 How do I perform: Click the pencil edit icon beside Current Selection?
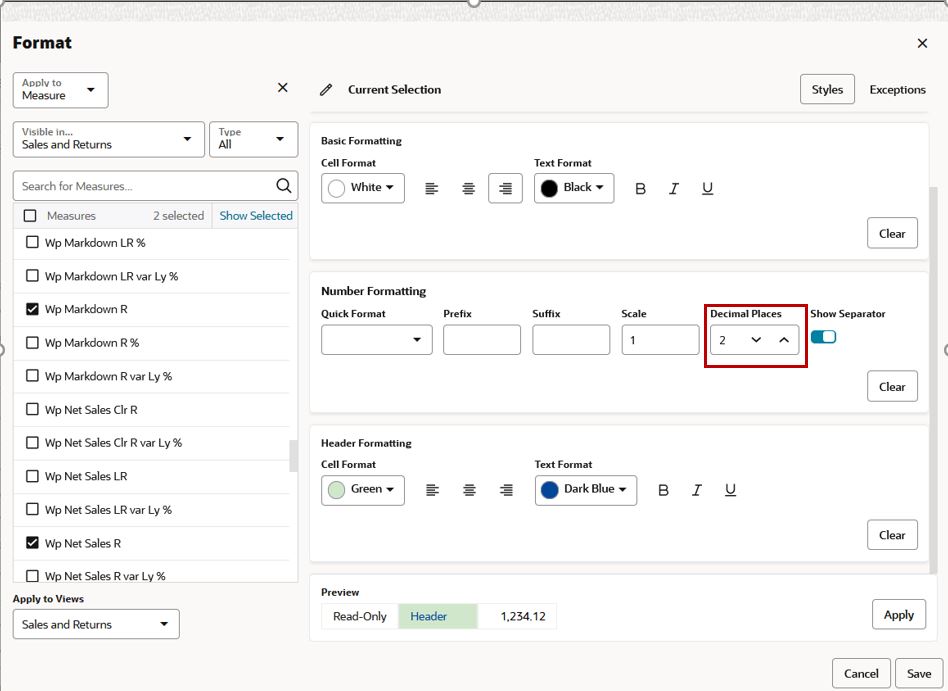coord(326,90)
